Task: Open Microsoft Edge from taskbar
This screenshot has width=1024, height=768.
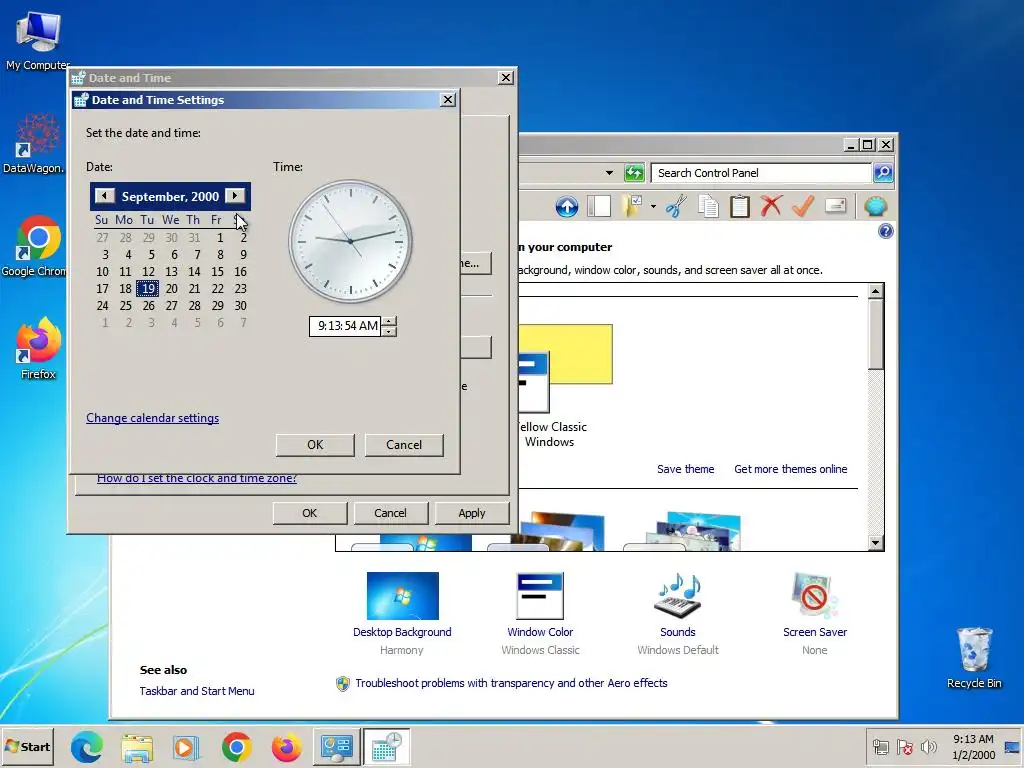Action: [x=86, y=746]
